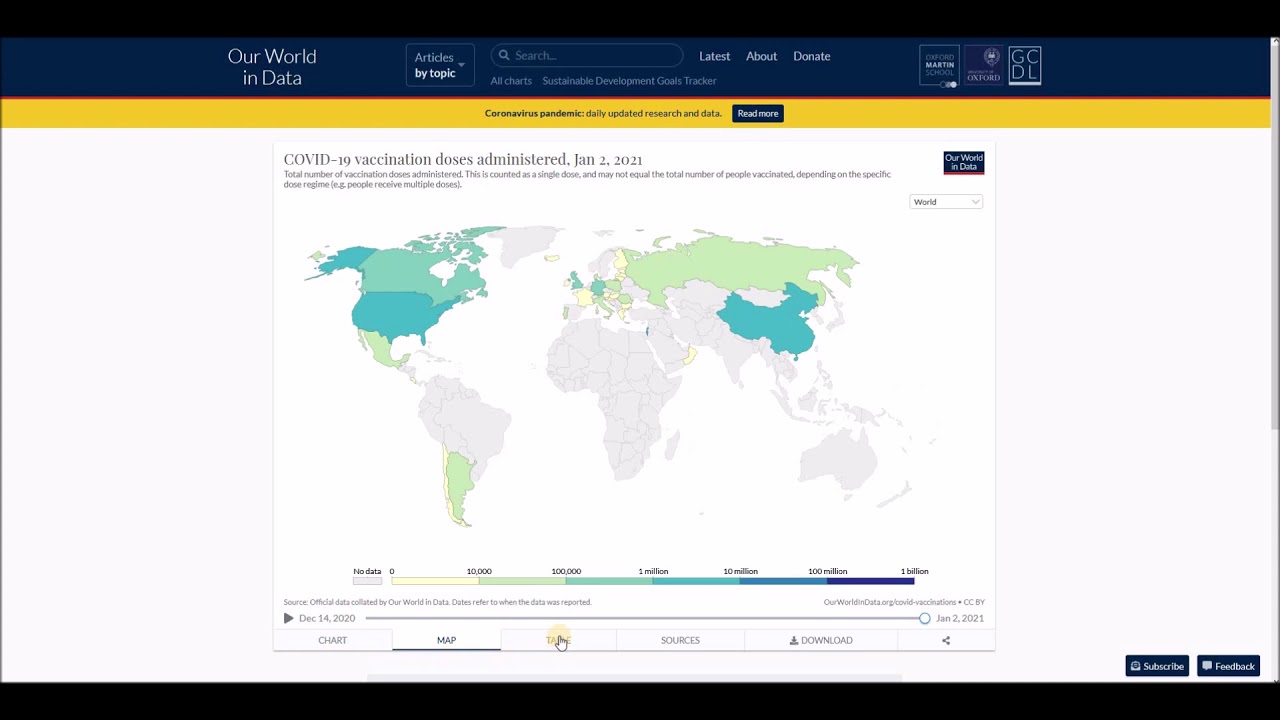Click the Our World in Data chart badge

point(964,162)
